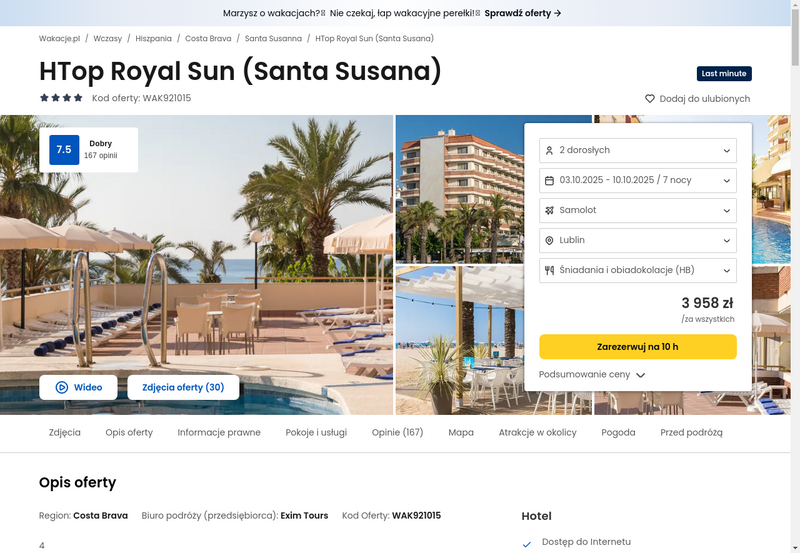Viewport: 800px width, 553px height.
Task: Expand the date range 03.10.2025 dropdown
Action: click(x=638, y=181)
